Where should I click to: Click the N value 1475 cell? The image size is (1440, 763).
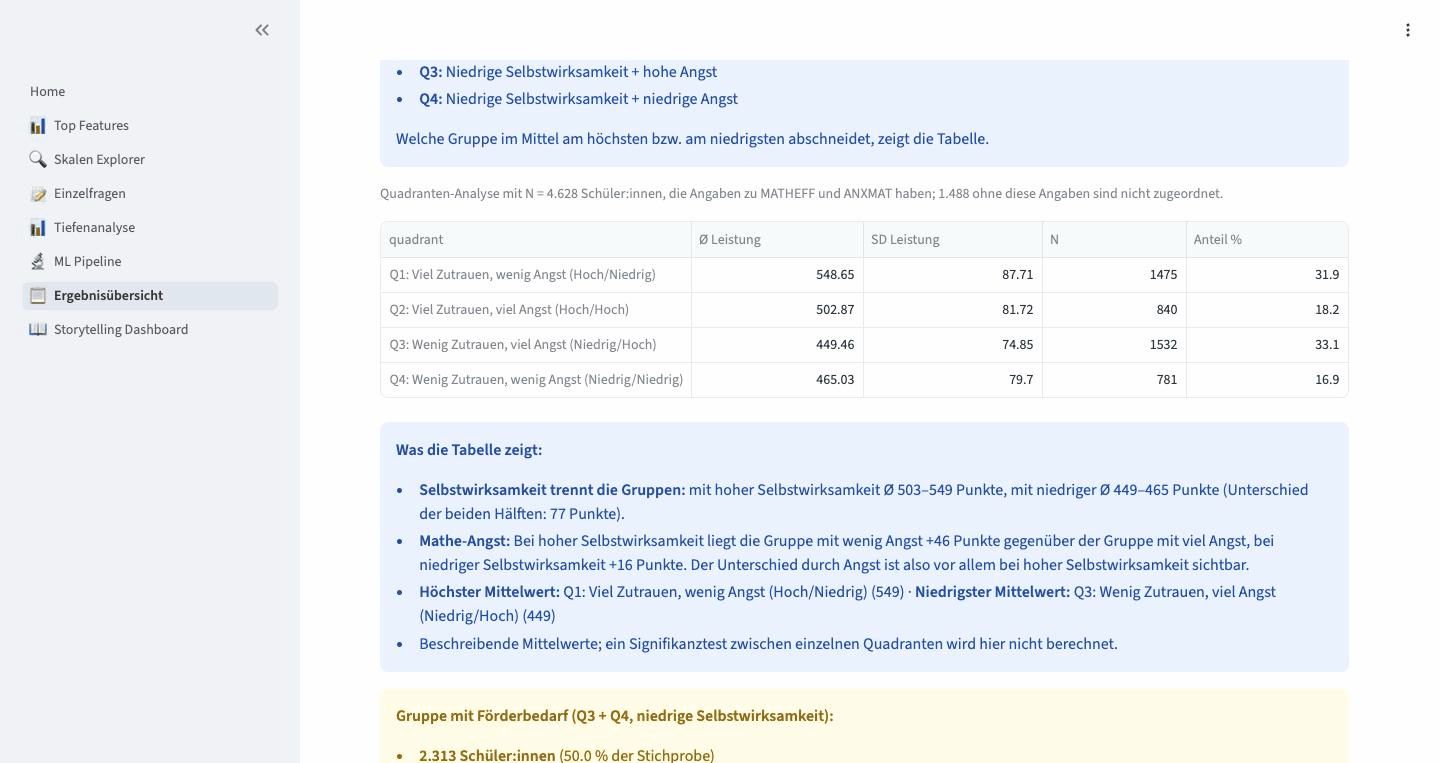coord(1114,275)
